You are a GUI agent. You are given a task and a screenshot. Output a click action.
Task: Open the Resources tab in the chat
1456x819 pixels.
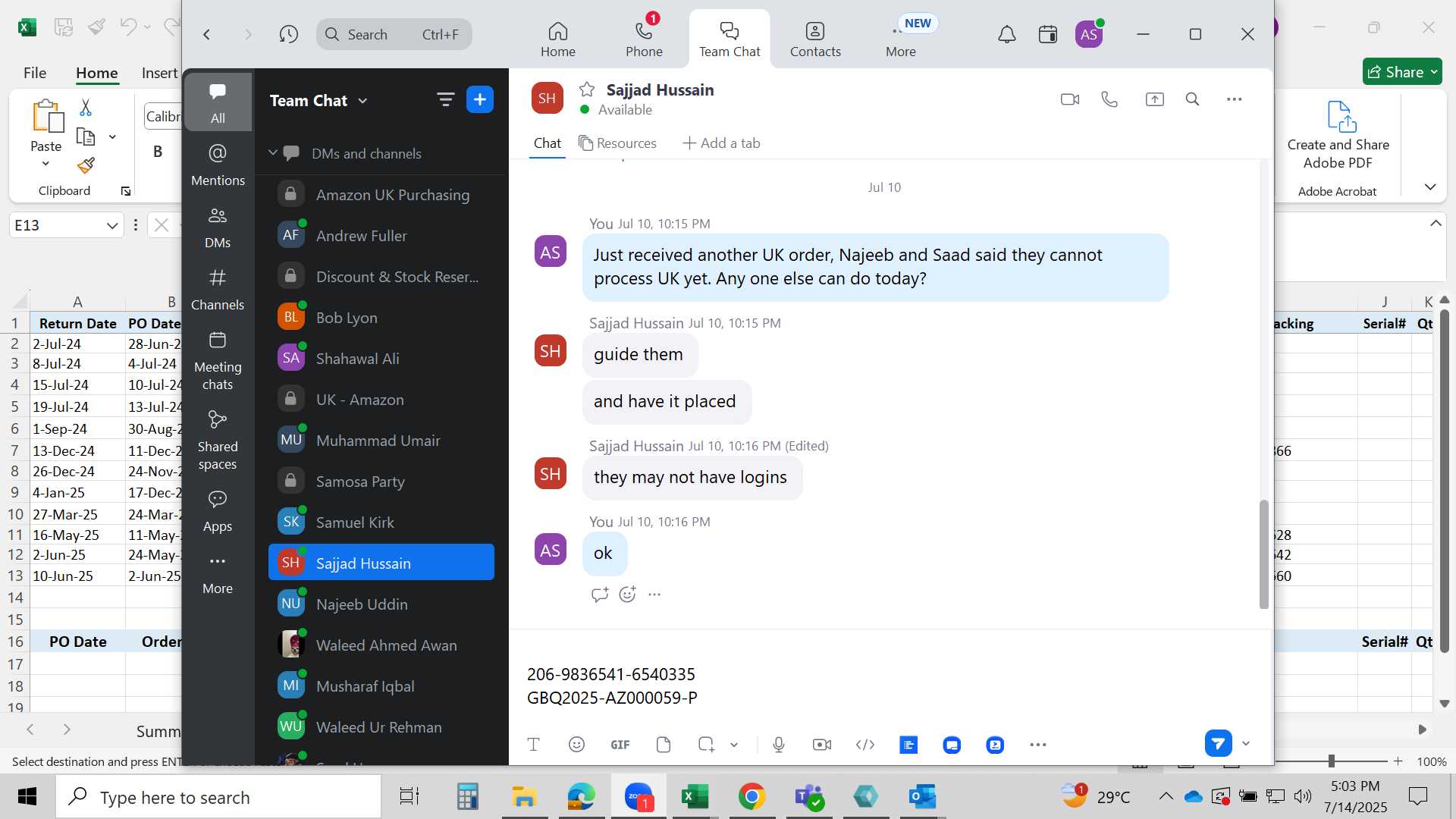click(617, 143)
